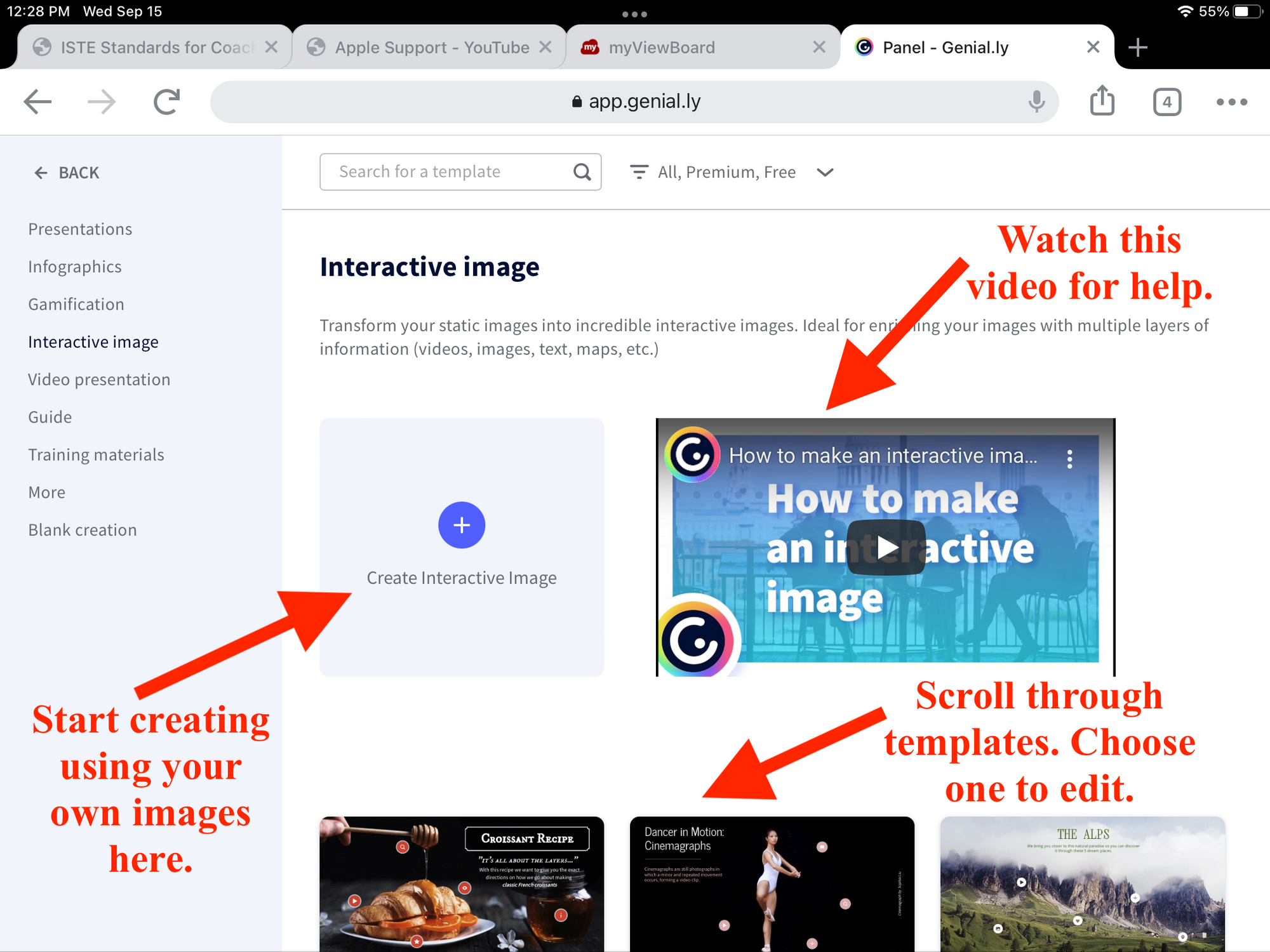Select Gamification in the sidebar
Viewport: 1270px width, 952px height.
[76, 305]
